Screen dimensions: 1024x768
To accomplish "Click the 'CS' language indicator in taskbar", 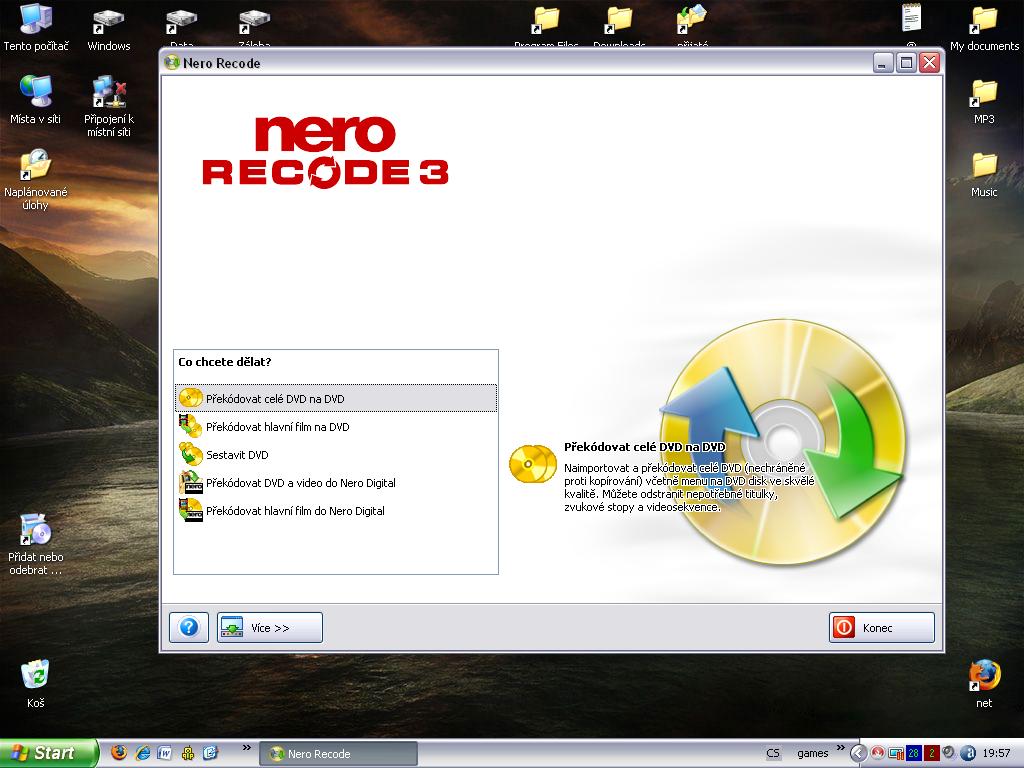I will tap(773, 754).
